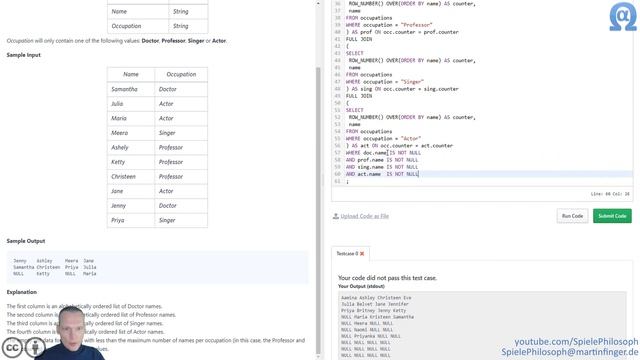Click the 'Samantha' cell in Sample Input

tap(131, 89)
